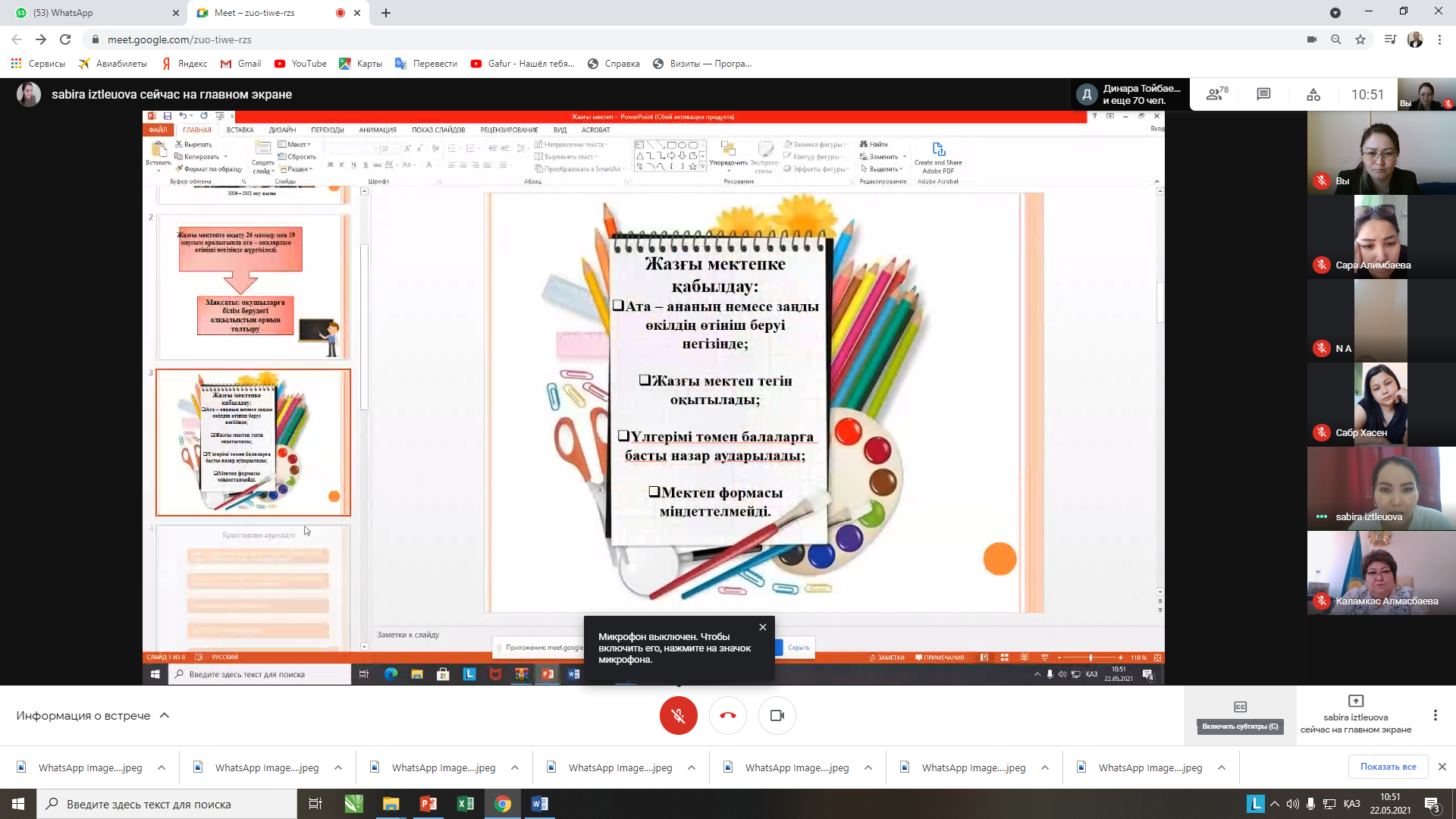The image size is (1456, 819).
Task: Click the Показать все downloads button
Action: click(1388, 767)
